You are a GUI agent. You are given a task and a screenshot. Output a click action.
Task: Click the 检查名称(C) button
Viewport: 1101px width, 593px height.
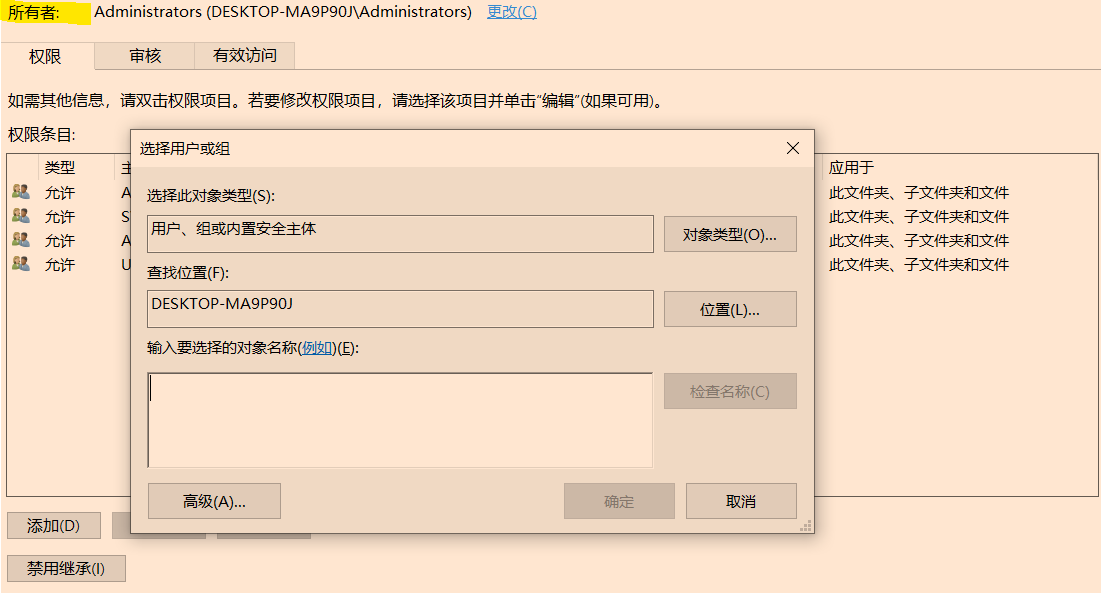point(730,391)
